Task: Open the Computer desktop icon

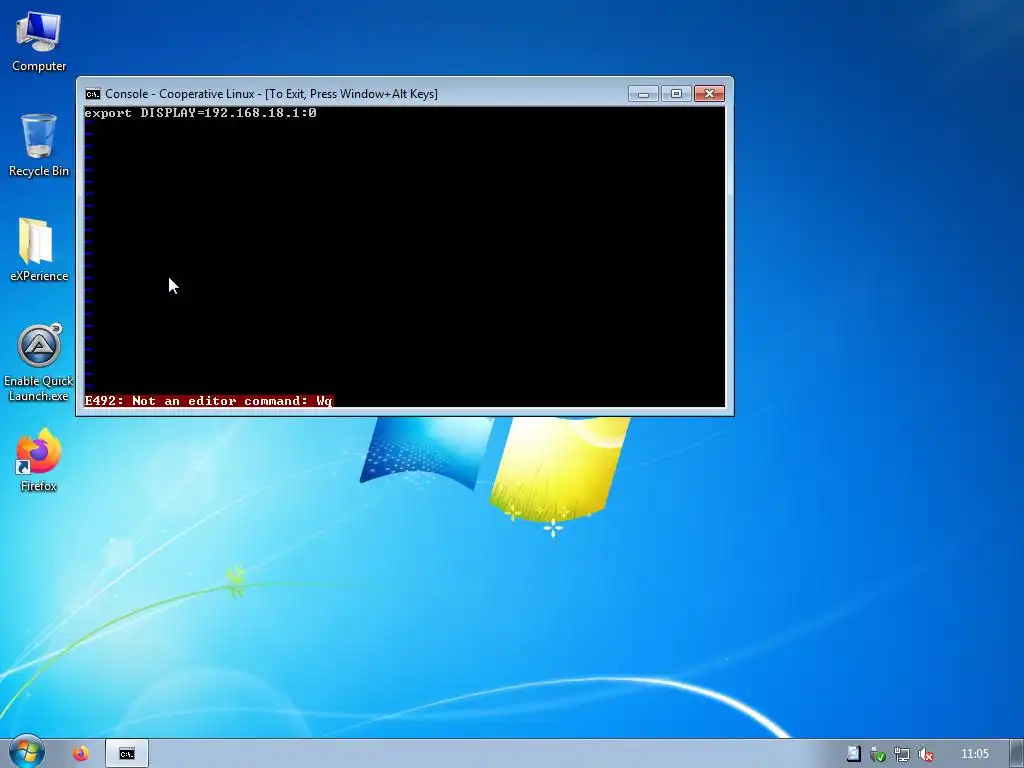Action: click(x=39, y=42)
